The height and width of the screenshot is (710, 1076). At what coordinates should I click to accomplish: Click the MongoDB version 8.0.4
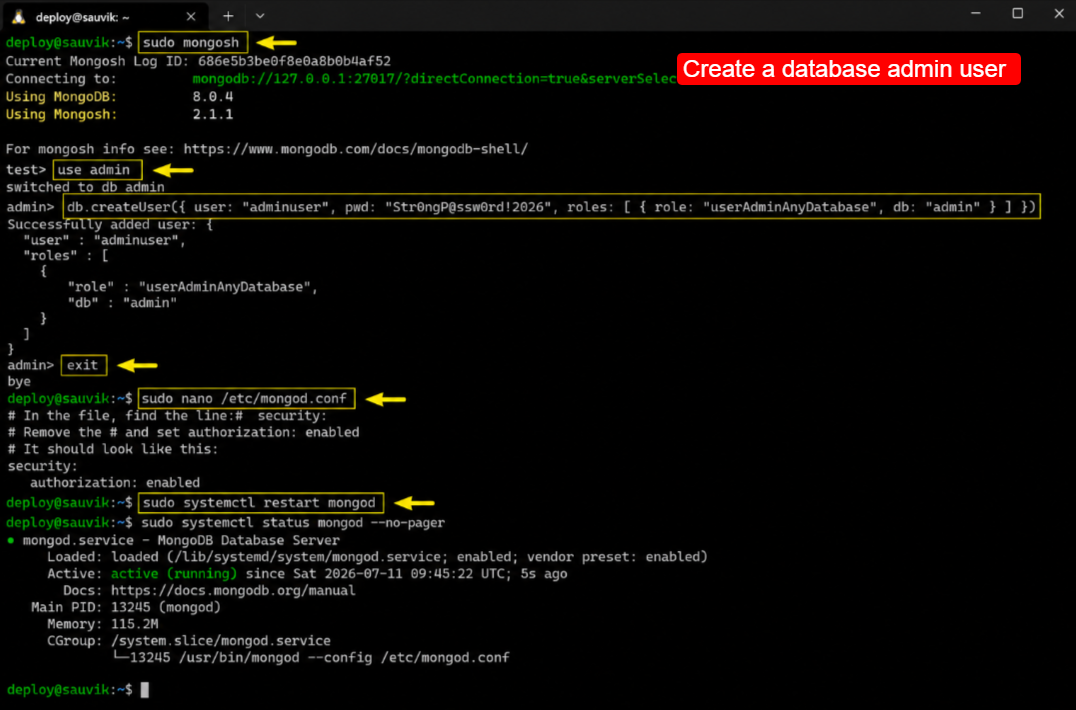tap(213, 97)
